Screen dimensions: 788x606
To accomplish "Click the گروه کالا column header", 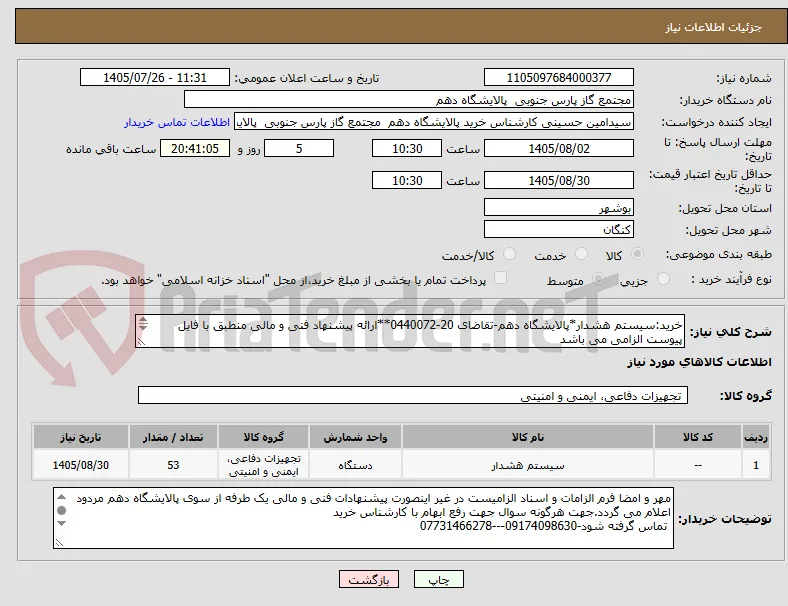I will pyautogui.click(x=263, y=437).
